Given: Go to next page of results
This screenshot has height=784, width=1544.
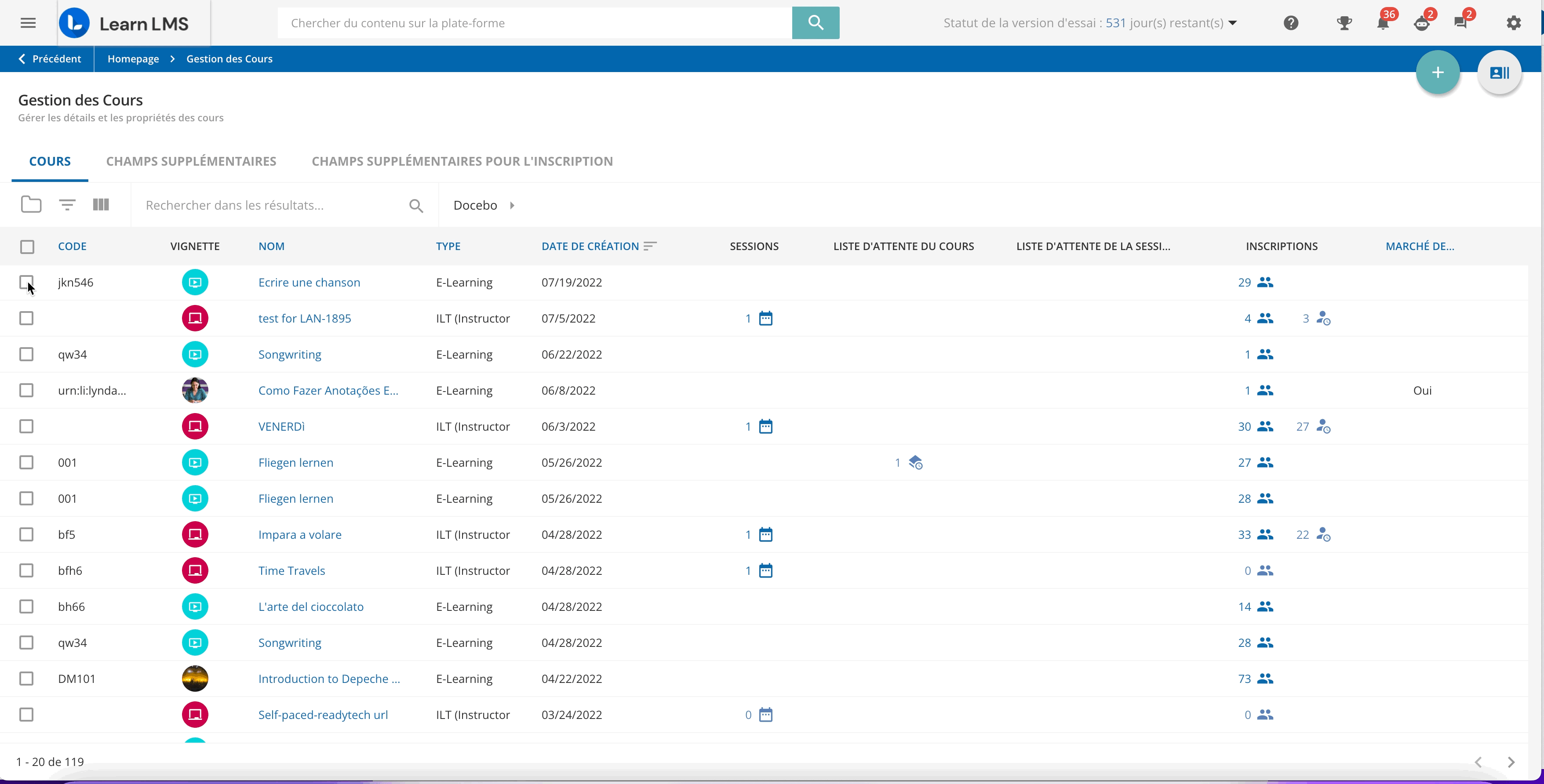Looking at the screenshot, I should (1511, 762).
